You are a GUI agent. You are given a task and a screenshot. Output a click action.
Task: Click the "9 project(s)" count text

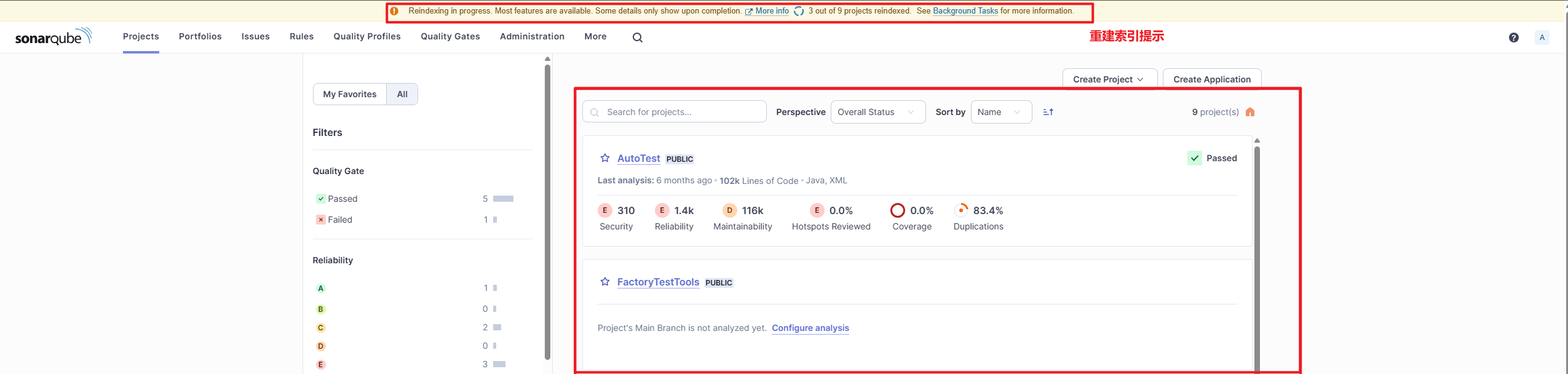point(1216,112)
